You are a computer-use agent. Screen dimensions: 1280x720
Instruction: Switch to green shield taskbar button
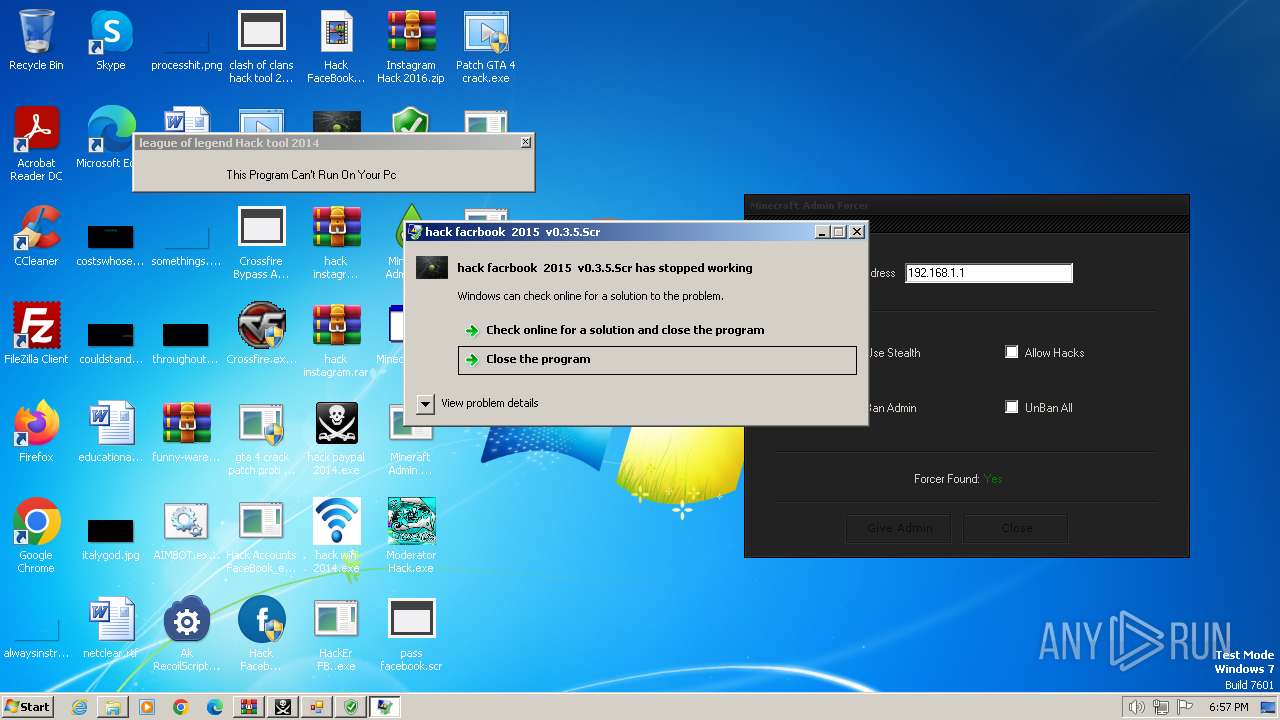click(351, 707)
